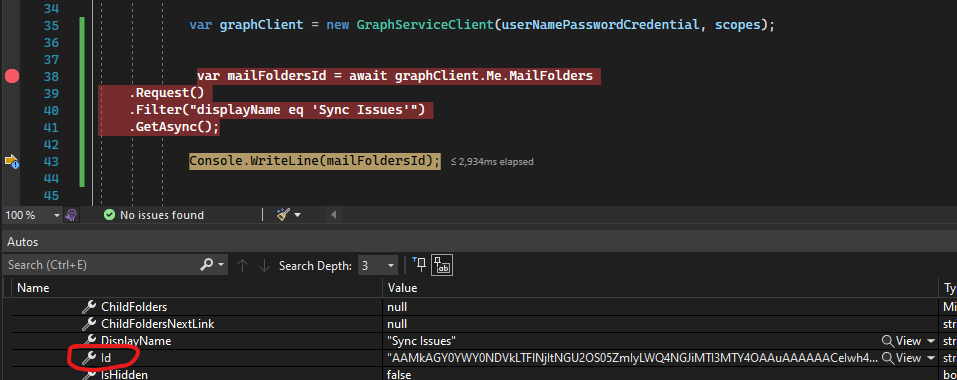
Task: Click line number 36 in the gutter
Action: click(x=51, y=42)
